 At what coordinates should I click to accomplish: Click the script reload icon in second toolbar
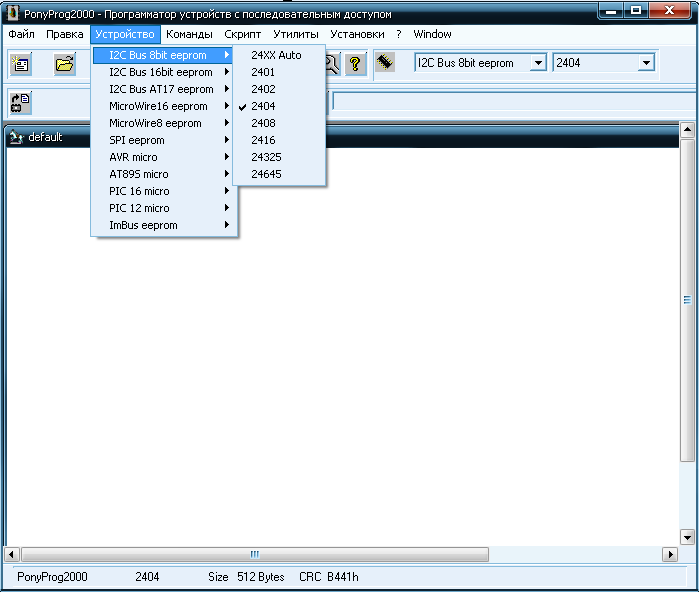(21, 103)
